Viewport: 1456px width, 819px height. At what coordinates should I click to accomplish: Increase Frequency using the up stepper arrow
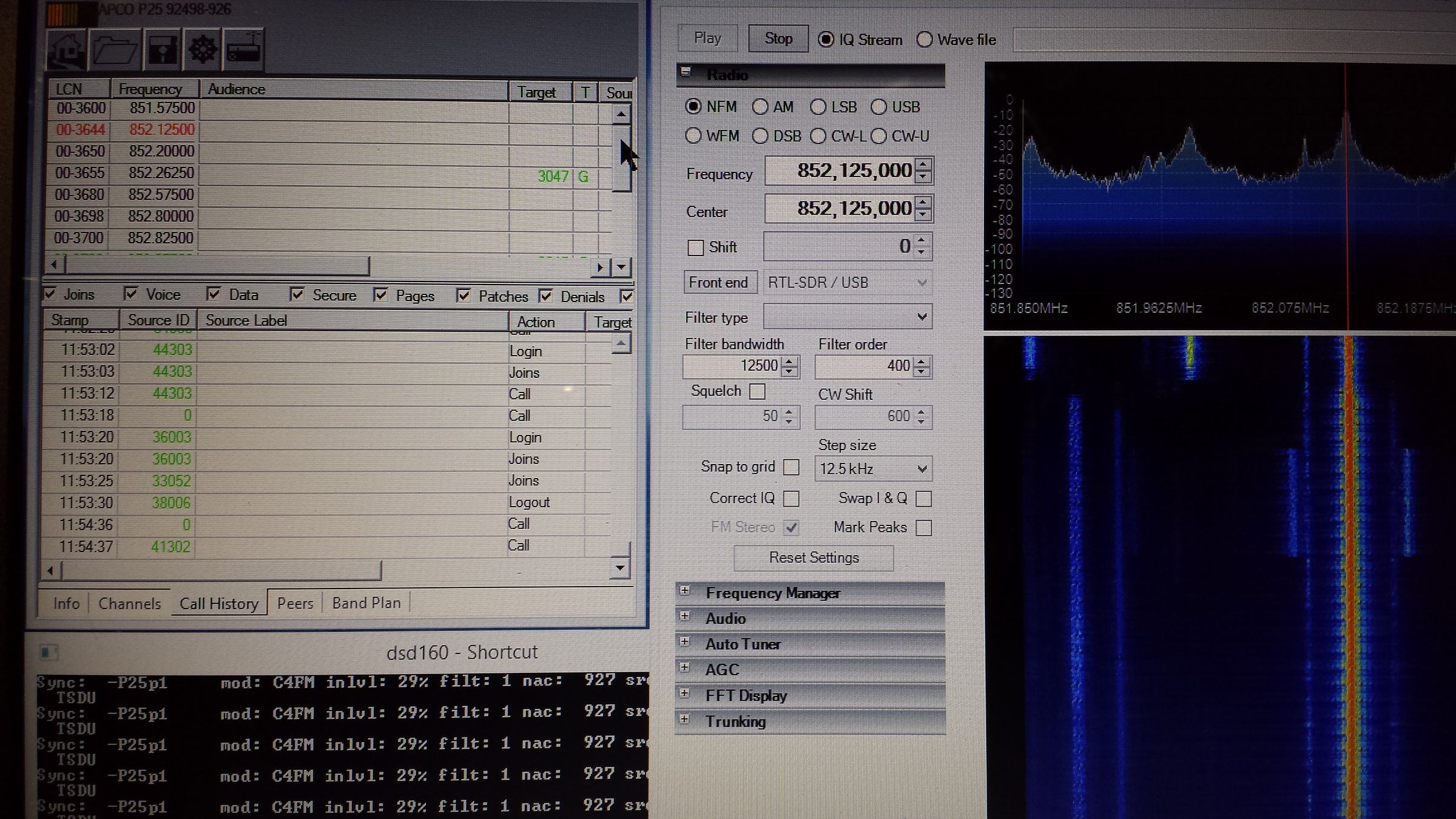click(x=923, y=166)
